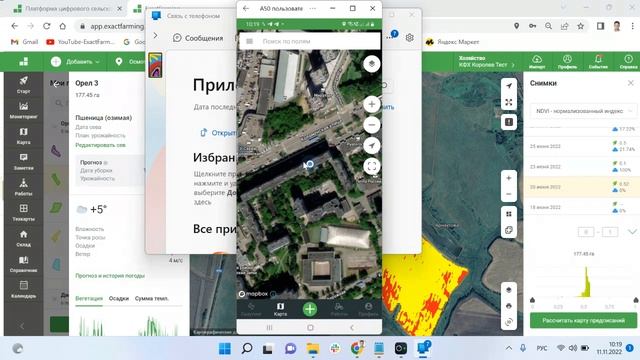Screen dimensions: 640x360
Task: Click the web map locate-me arrow button
Action: pos(509,86)
